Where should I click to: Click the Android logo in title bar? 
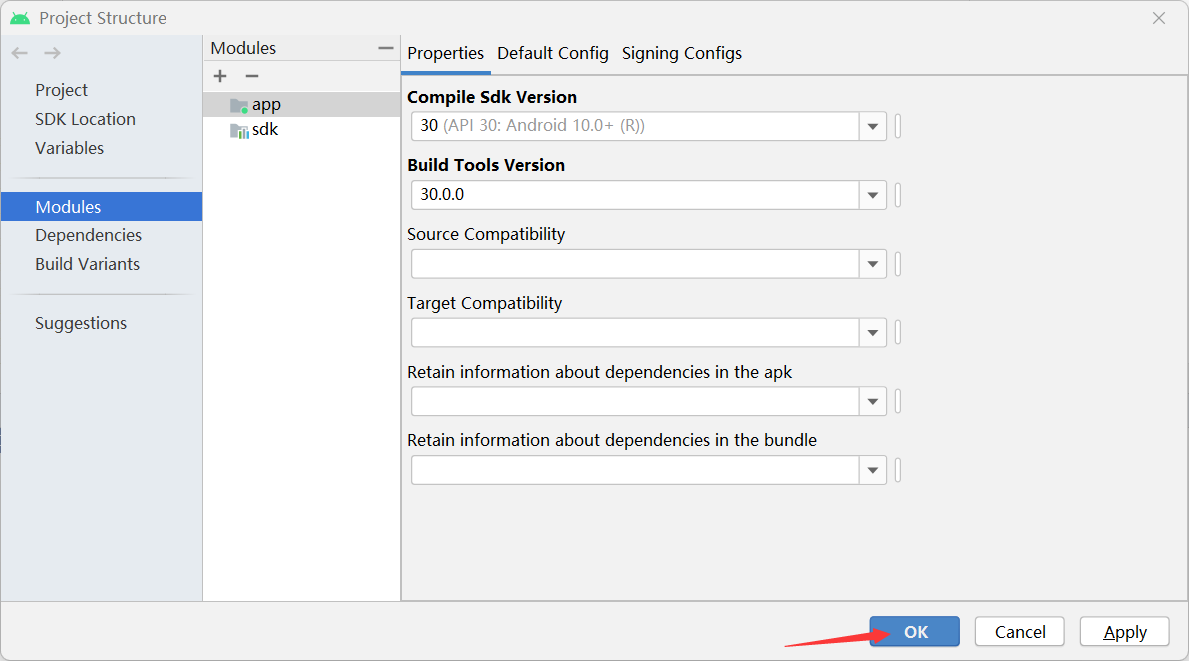(20, 18)
